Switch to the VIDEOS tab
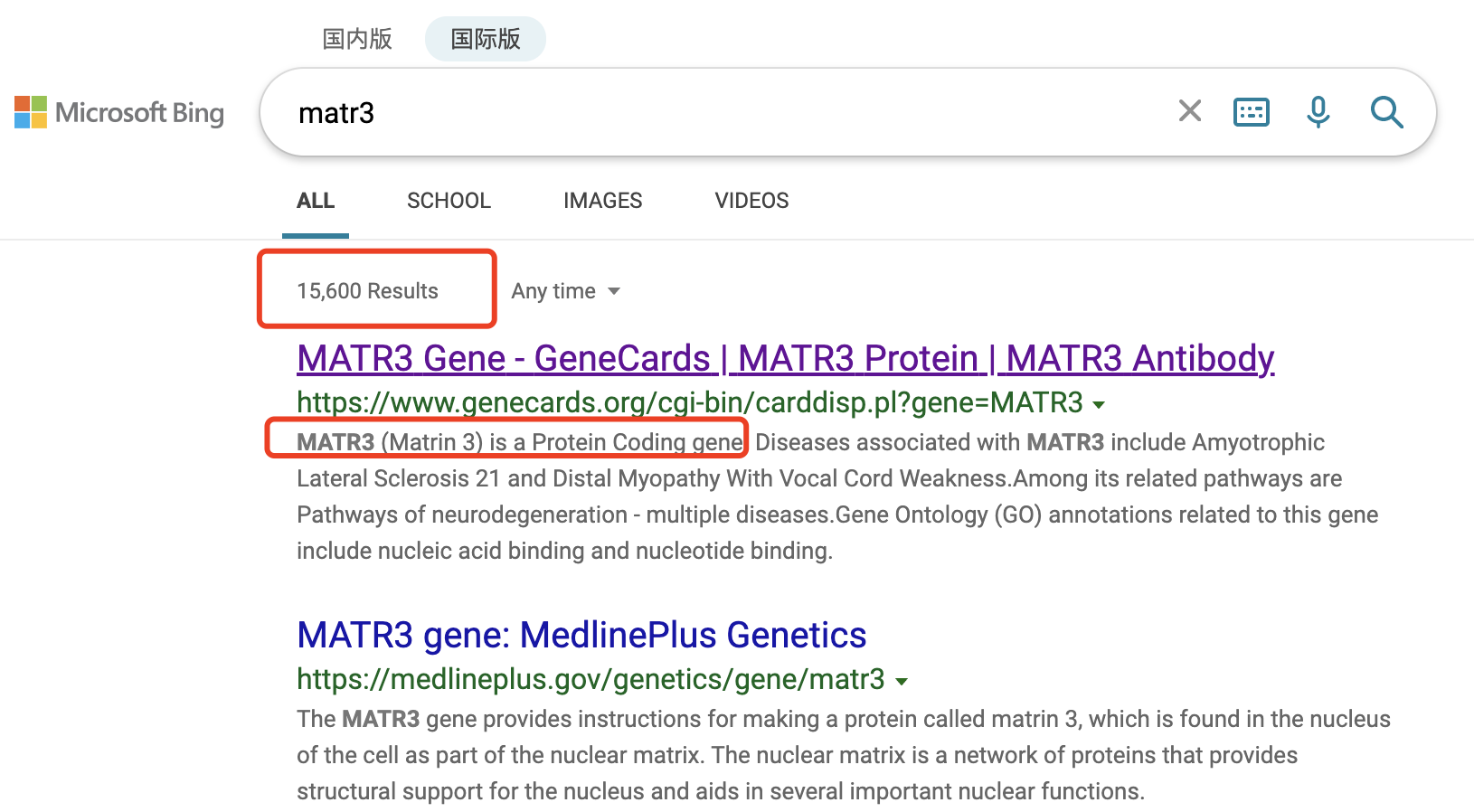 click(751, 201)
